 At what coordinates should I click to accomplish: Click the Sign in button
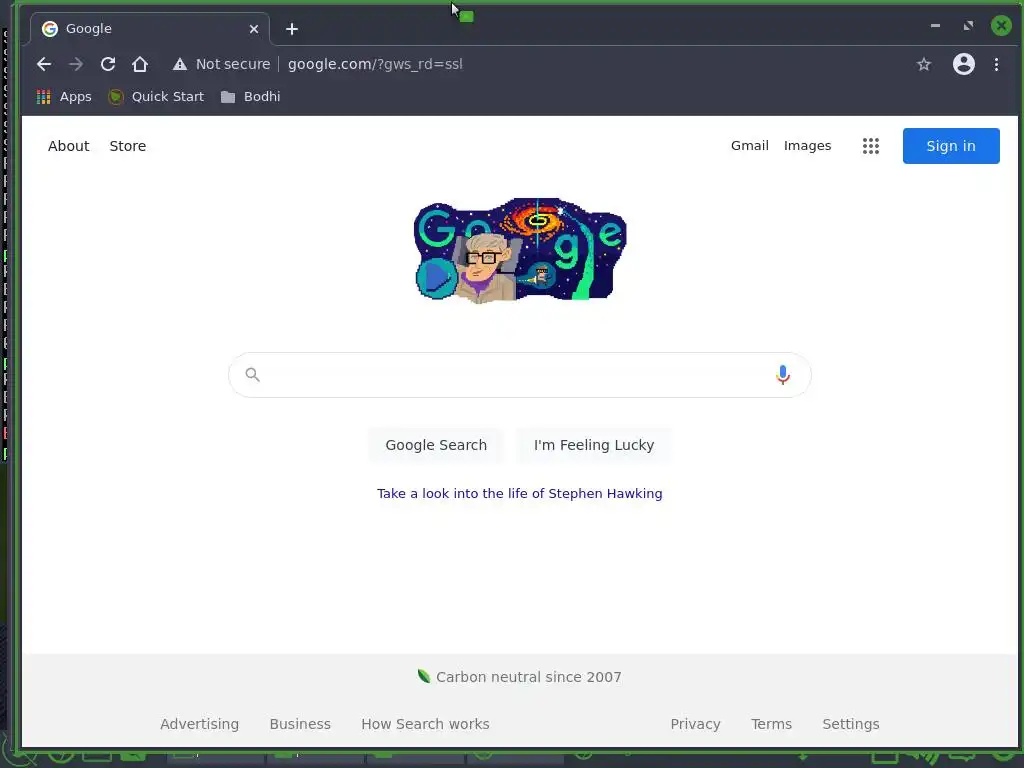coord(951,146)
